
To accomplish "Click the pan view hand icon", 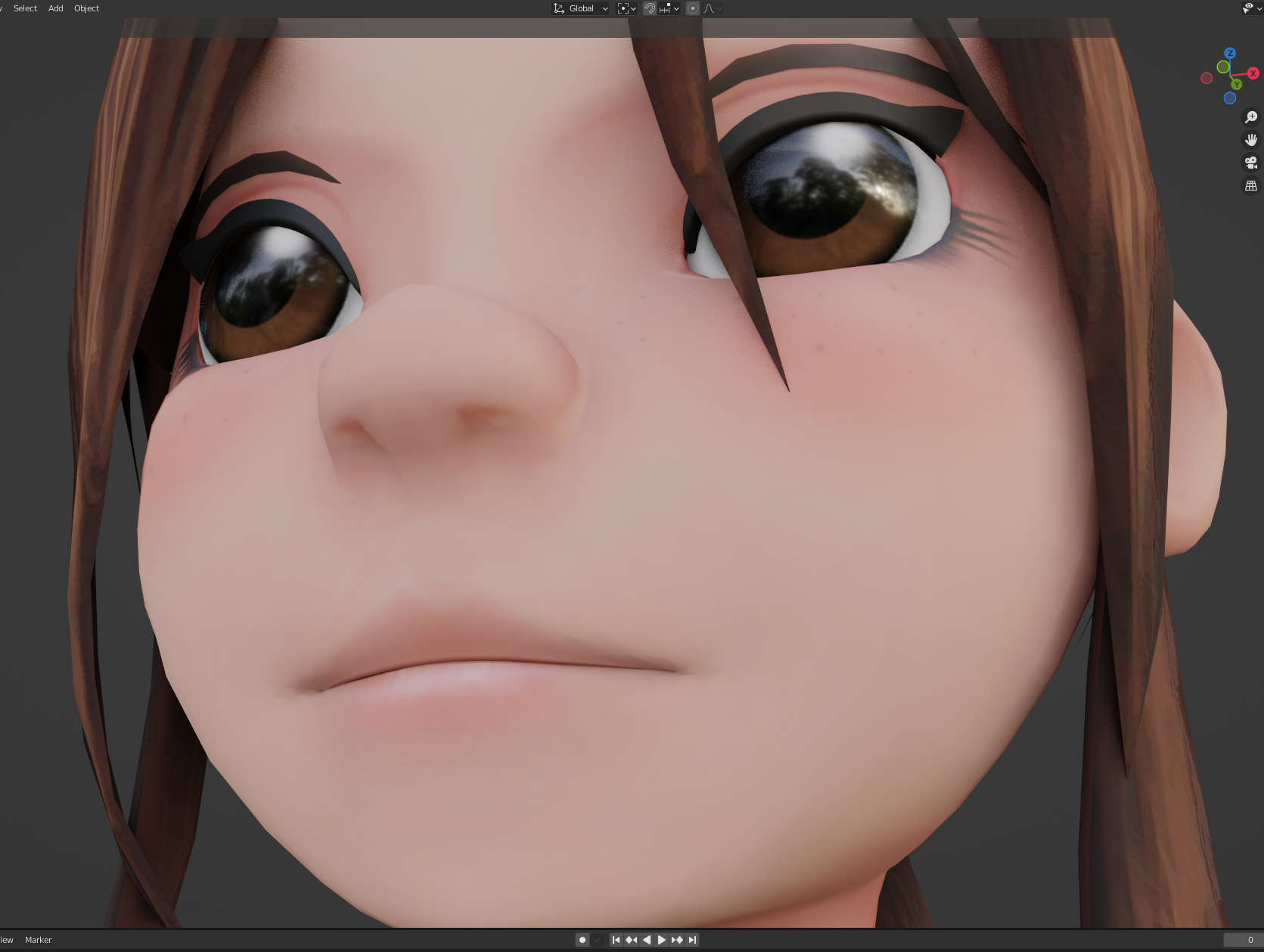I will [x=1251, y=140].
